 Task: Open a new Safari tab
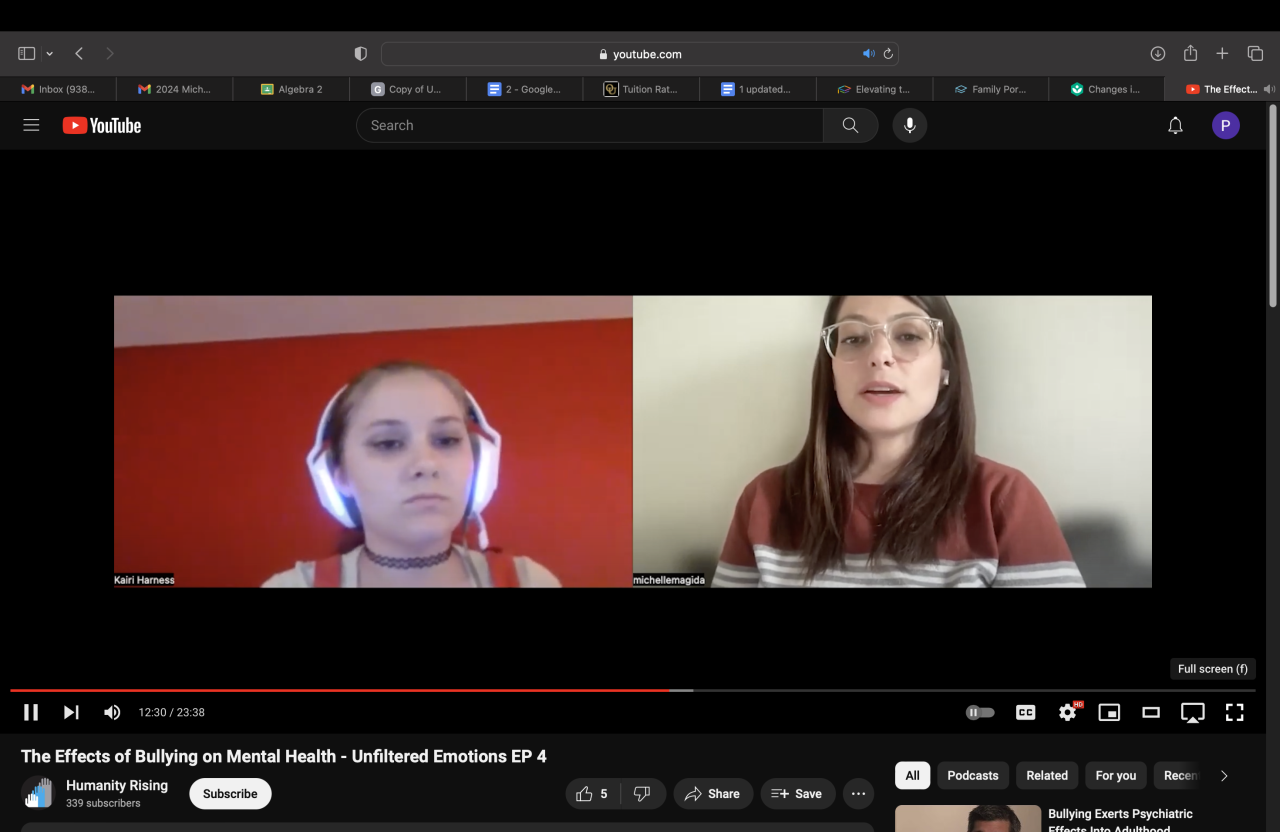click(x=1222, y=53)
